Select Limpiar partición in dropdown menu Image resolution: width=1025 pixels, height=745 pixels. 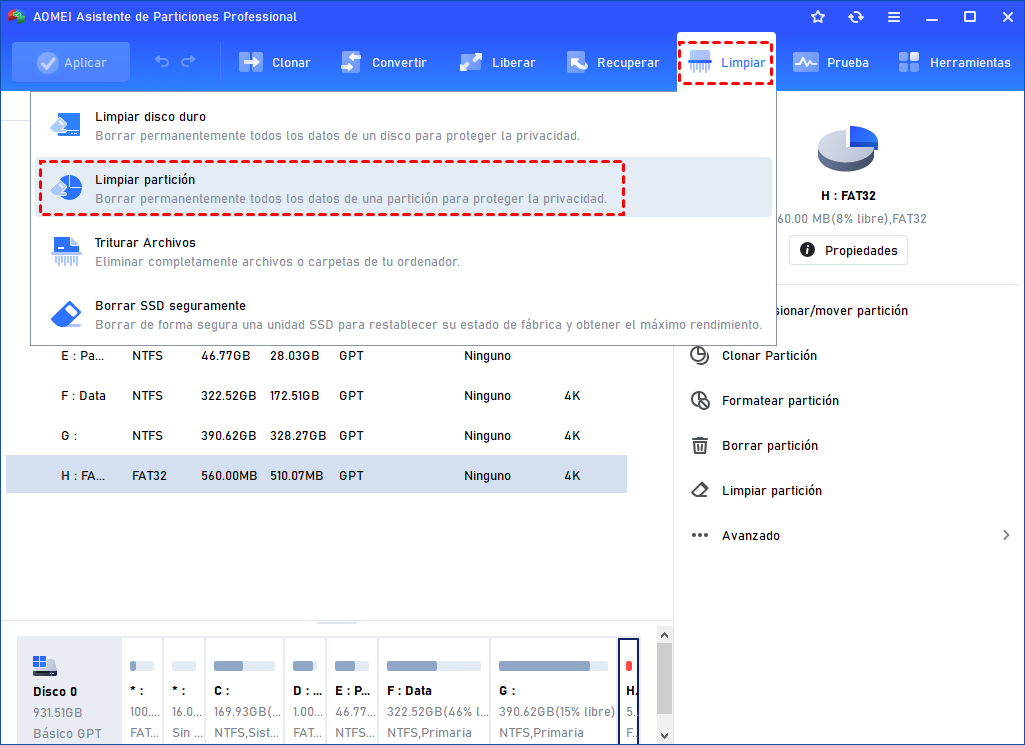point(403,188)
